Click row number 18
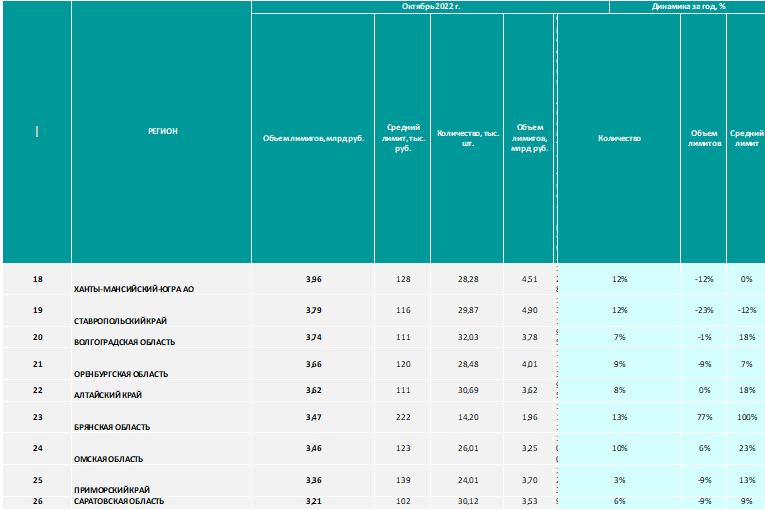This screenshot has width=765, height=510. (38, 279)
